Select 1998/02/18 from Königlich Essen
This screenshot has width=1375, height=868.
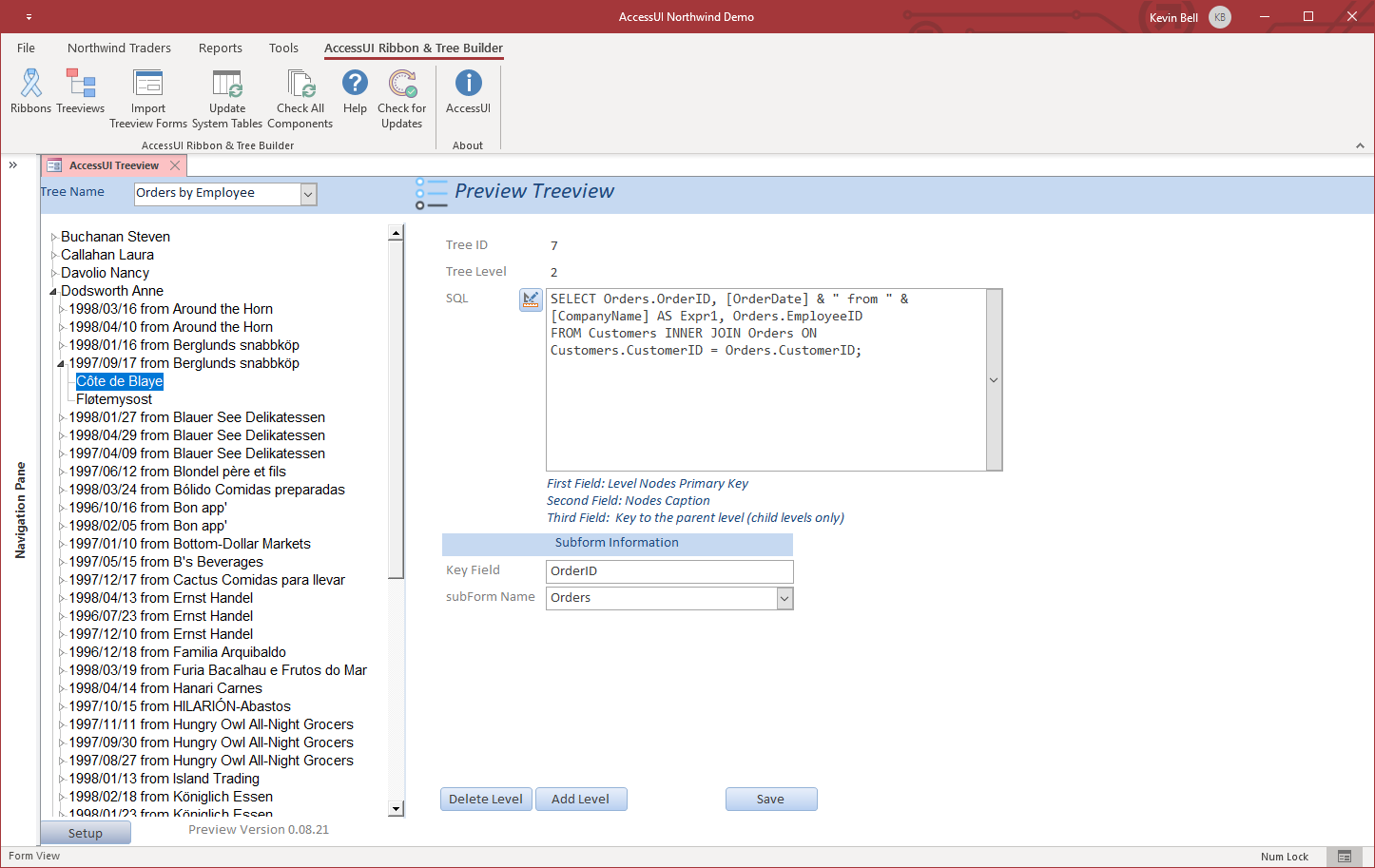click(x=171, y=798)
